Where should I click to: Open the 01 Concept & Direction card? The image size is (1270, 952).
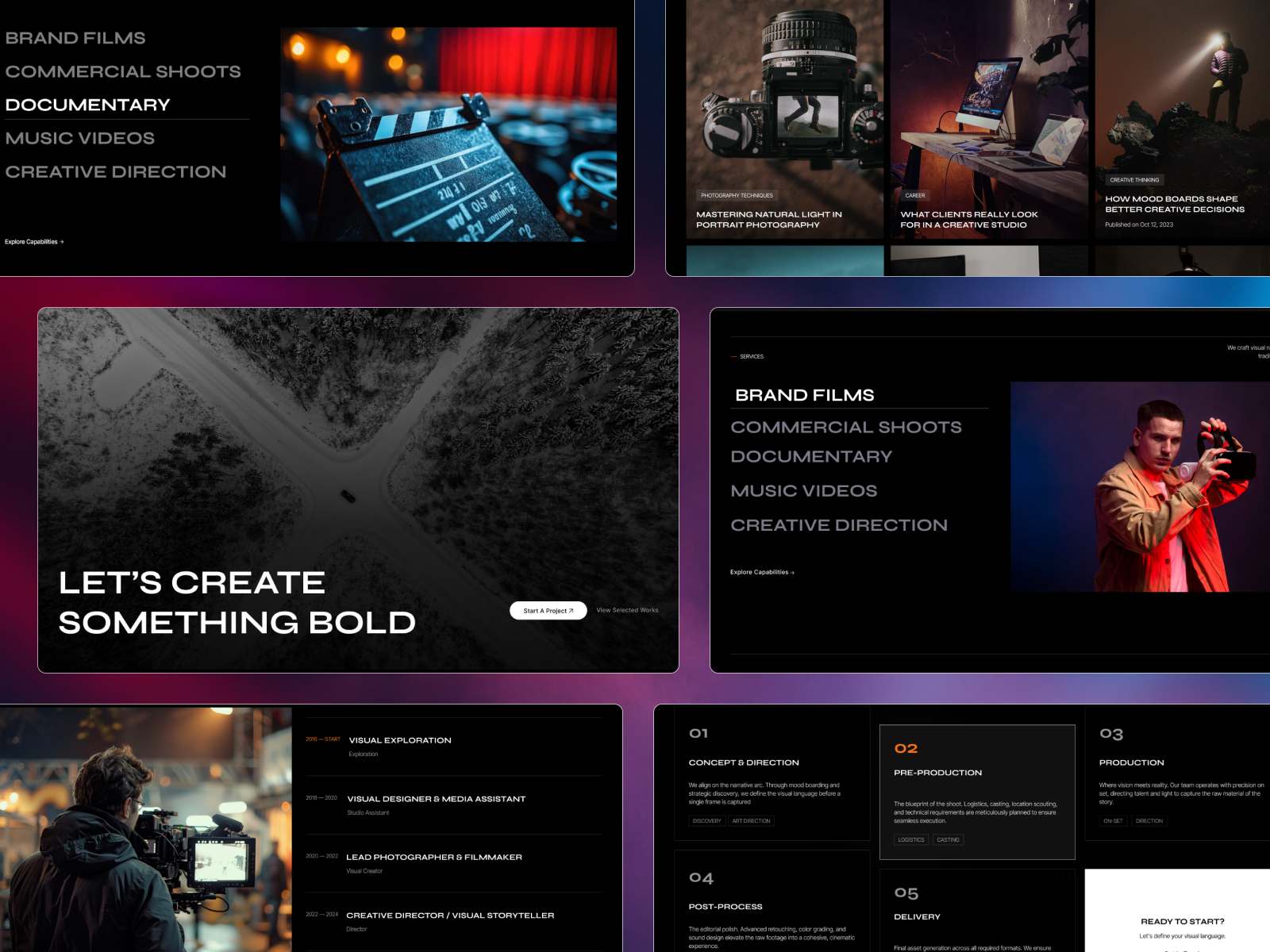point(772,774)
